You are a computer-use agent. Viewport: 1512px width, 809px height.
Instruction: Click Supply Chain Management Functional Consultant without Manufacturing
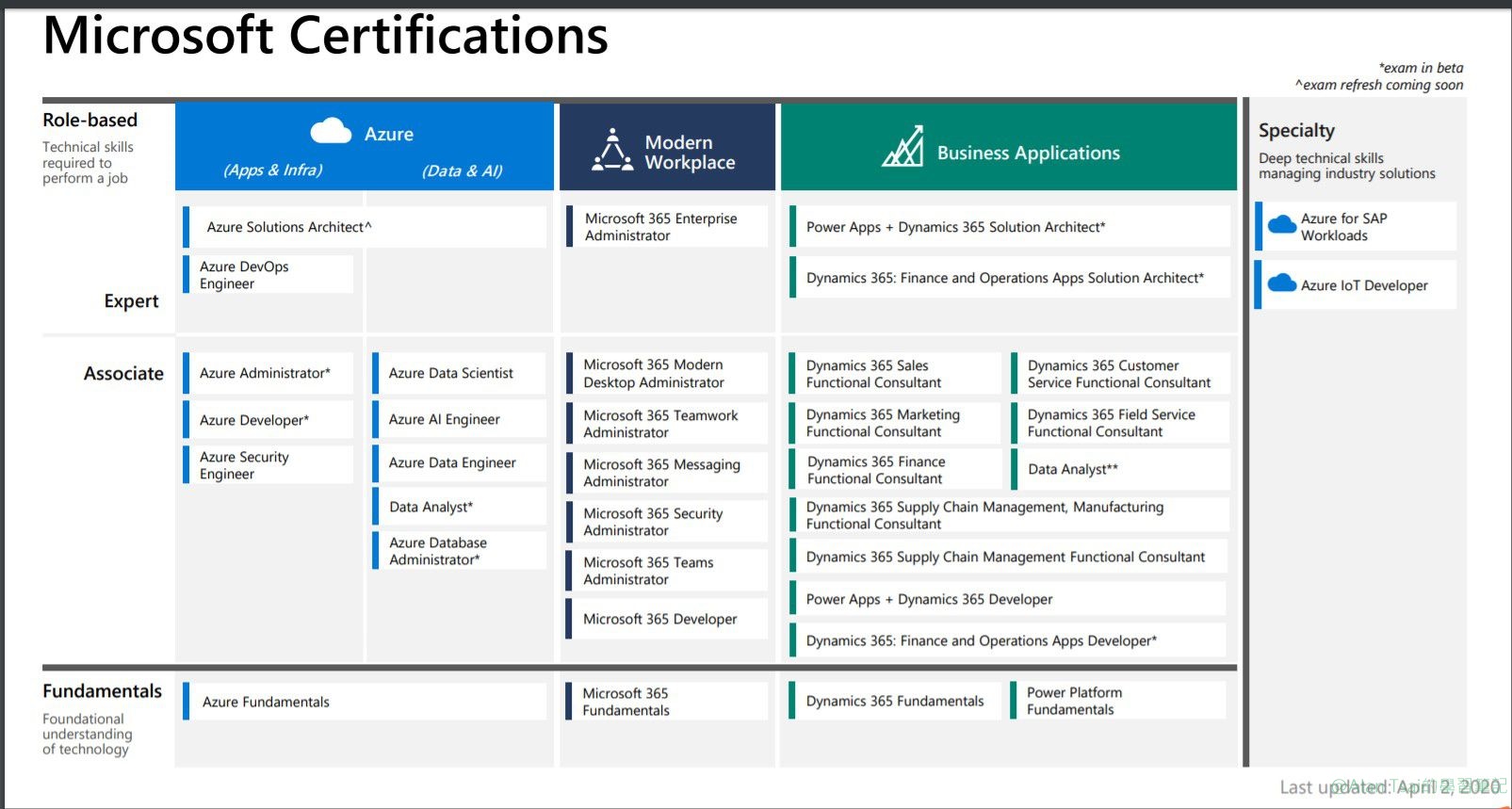click(x=1010, y=557)
